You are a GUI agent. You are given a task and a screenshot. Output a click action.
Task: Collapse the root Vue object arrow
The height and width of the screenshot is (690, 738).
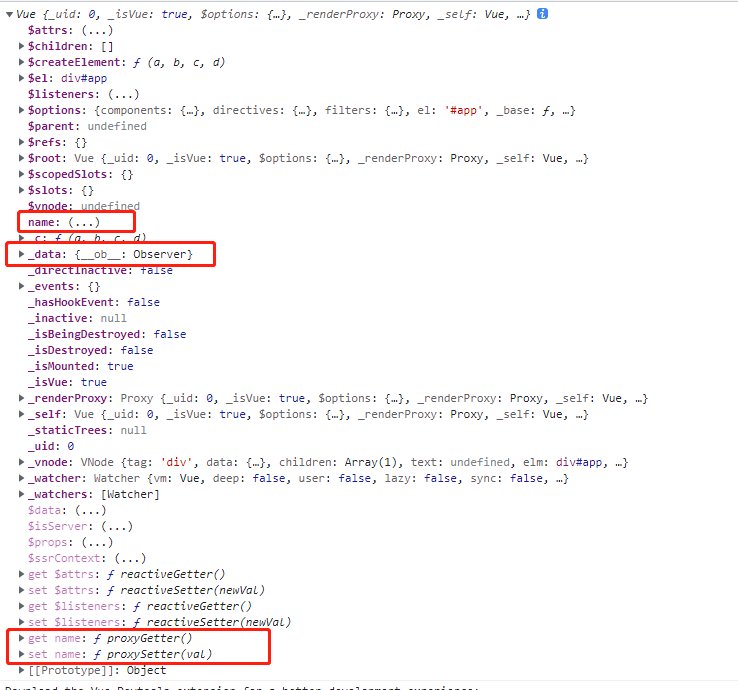tap(9, 15)
